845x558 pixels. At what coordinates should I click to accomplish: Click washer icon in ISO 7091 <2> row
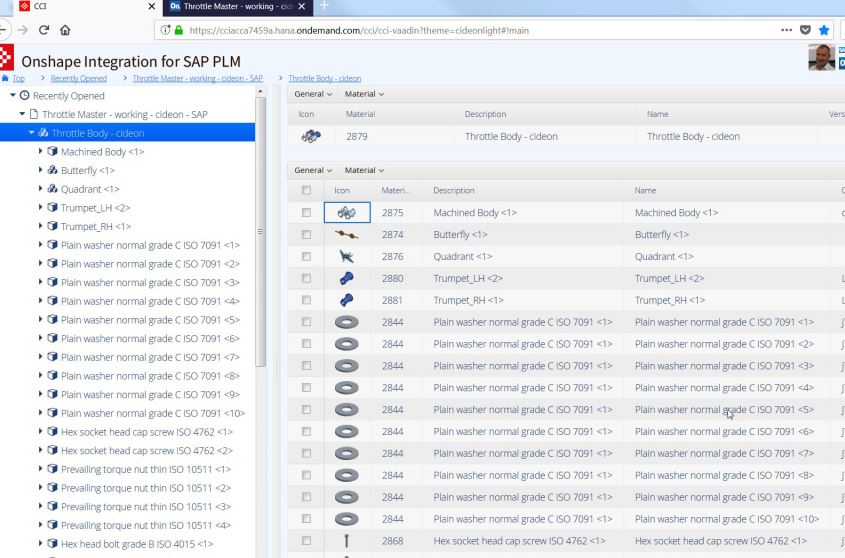click(x=347, y=344)
